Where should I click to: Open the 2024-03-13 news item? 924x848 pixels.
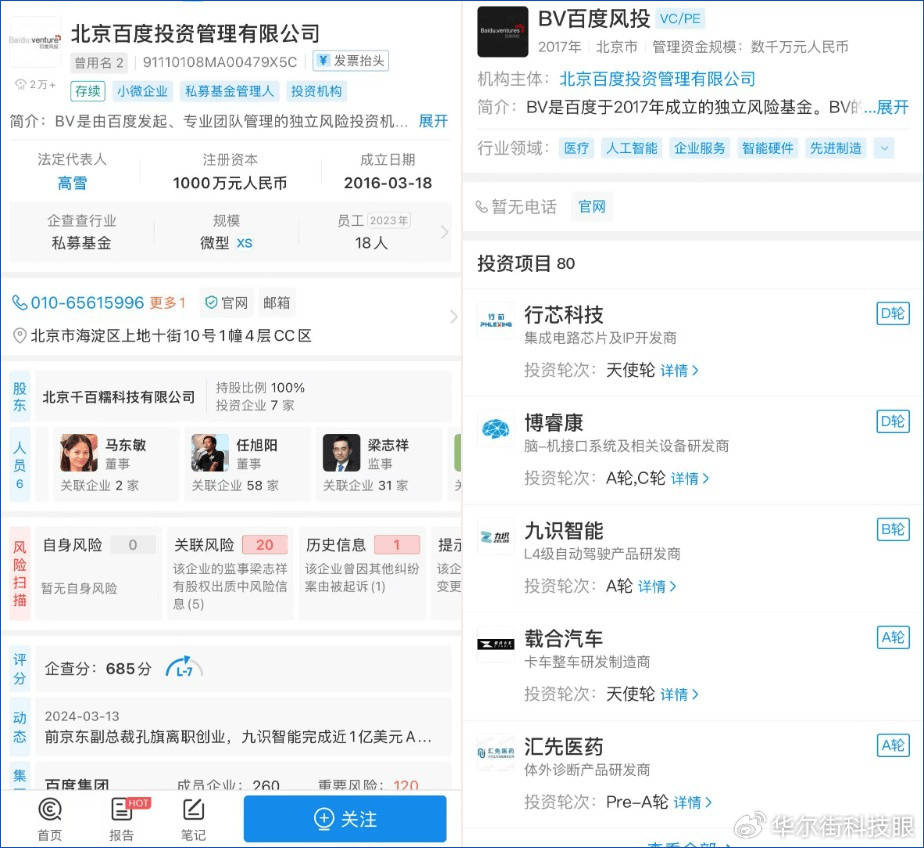[243, 727]
